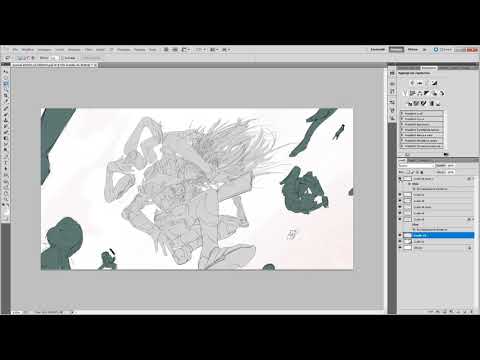The height and width of the screenshot is (360, 480).
Task: Select the Move tool
Action: tap(6, 72)
